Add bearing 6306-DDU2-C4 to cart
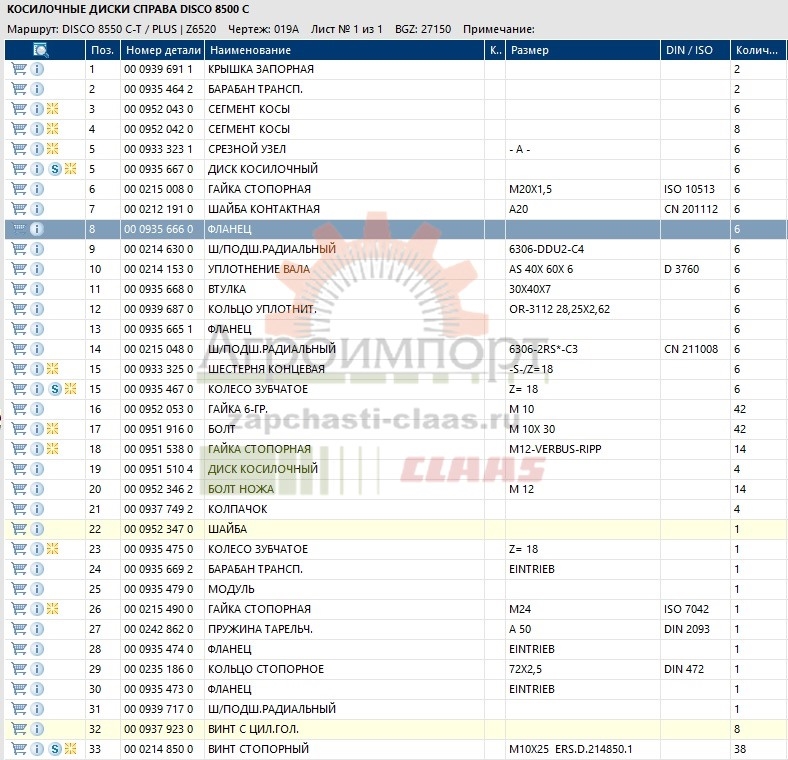This screenshot has height=760, width=788. tap(19, 249)
